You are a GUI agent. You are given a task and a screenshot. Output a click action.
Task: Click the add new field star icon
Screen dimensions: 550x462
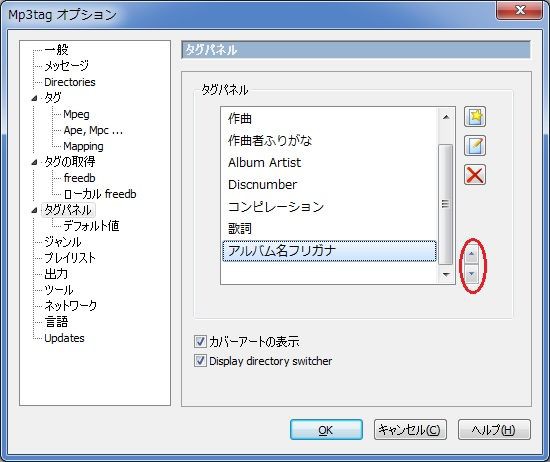pos(475,116)
